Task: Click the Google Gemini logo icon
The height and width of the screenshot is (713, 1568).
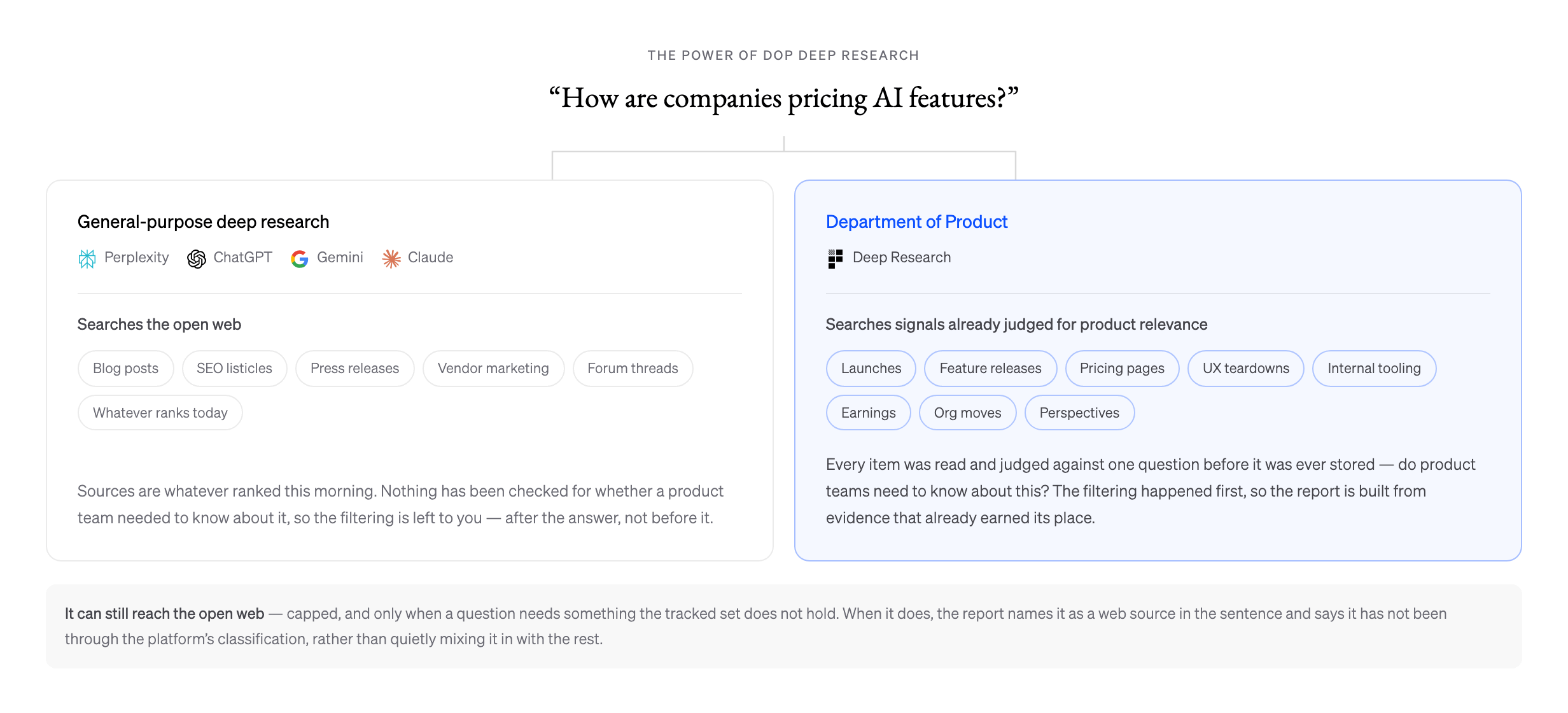Action: tap(300, 258)
